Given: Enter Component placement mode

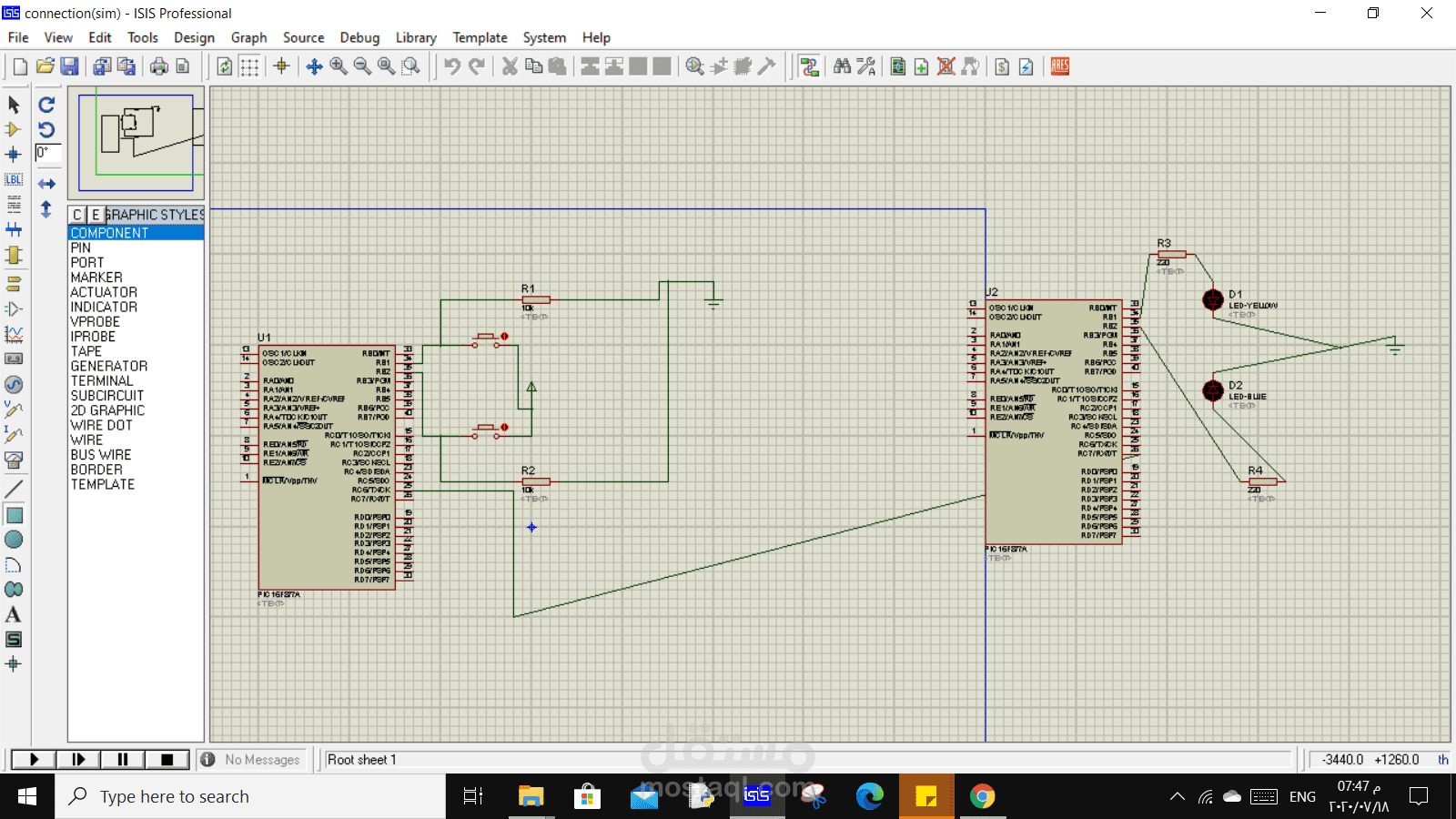Looking at the screenshot, I should pyautogui.click(x=14, y=130).
